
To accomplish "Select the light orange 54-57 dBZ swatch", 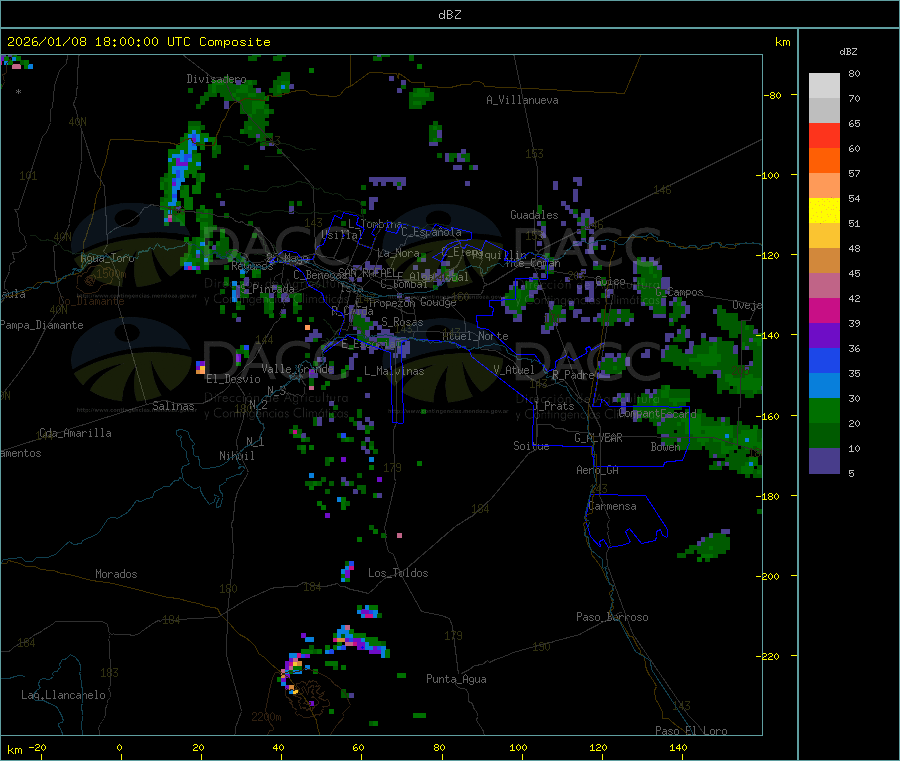I will coord(824,185).
